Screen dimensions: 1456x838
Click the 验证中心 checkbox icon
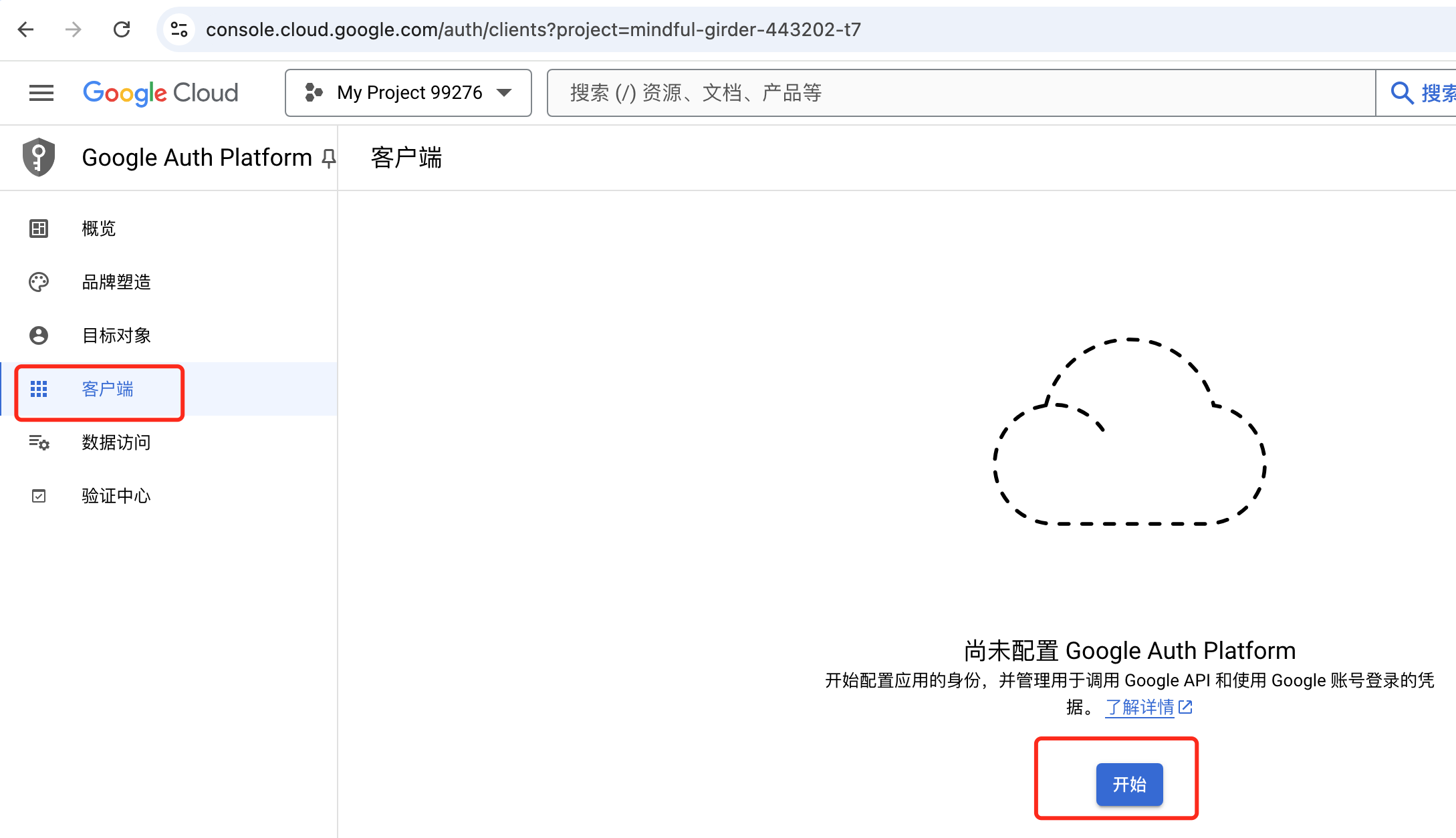[39, 496]
